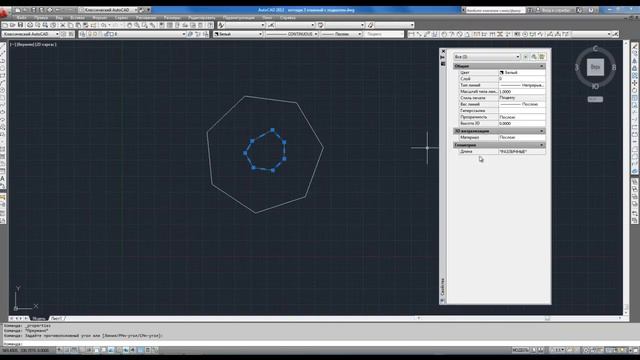640x360 pixels.
Task: Open the Рисование menu
Action: click(146, 18)
